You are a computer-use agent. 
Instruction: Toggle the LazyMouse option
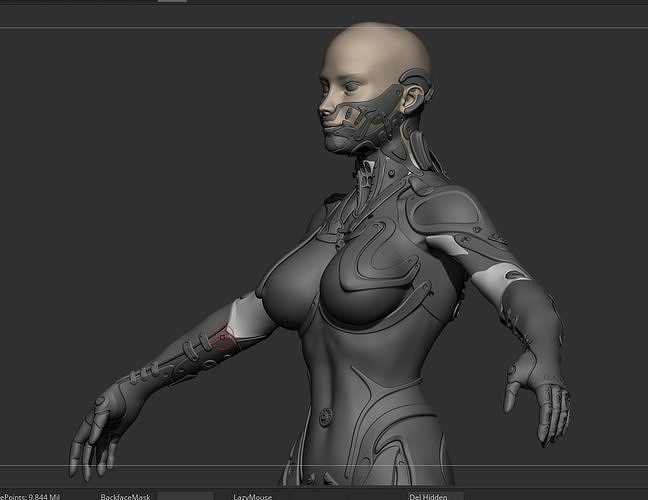pos(252,496)
